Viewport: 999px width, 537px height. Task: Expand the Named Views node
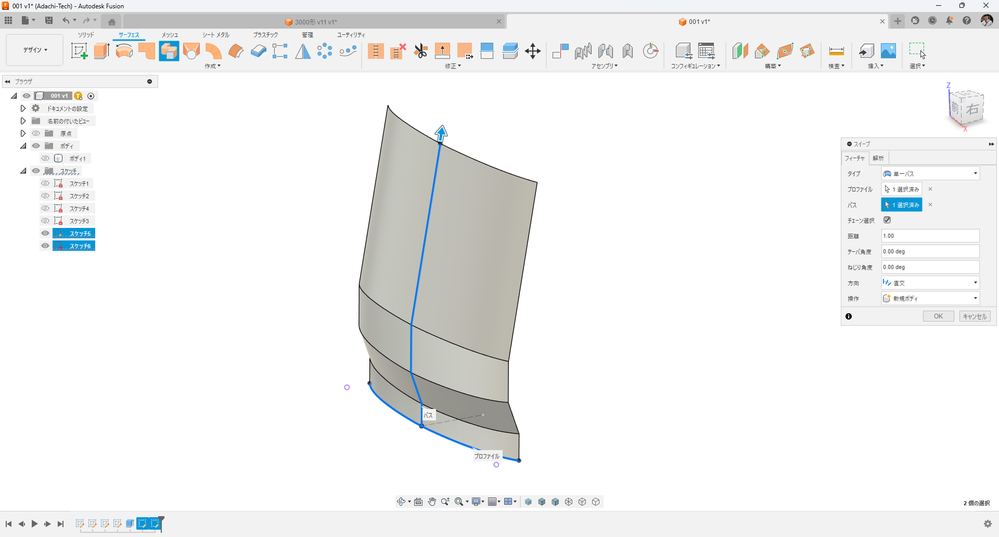[23, 121]
